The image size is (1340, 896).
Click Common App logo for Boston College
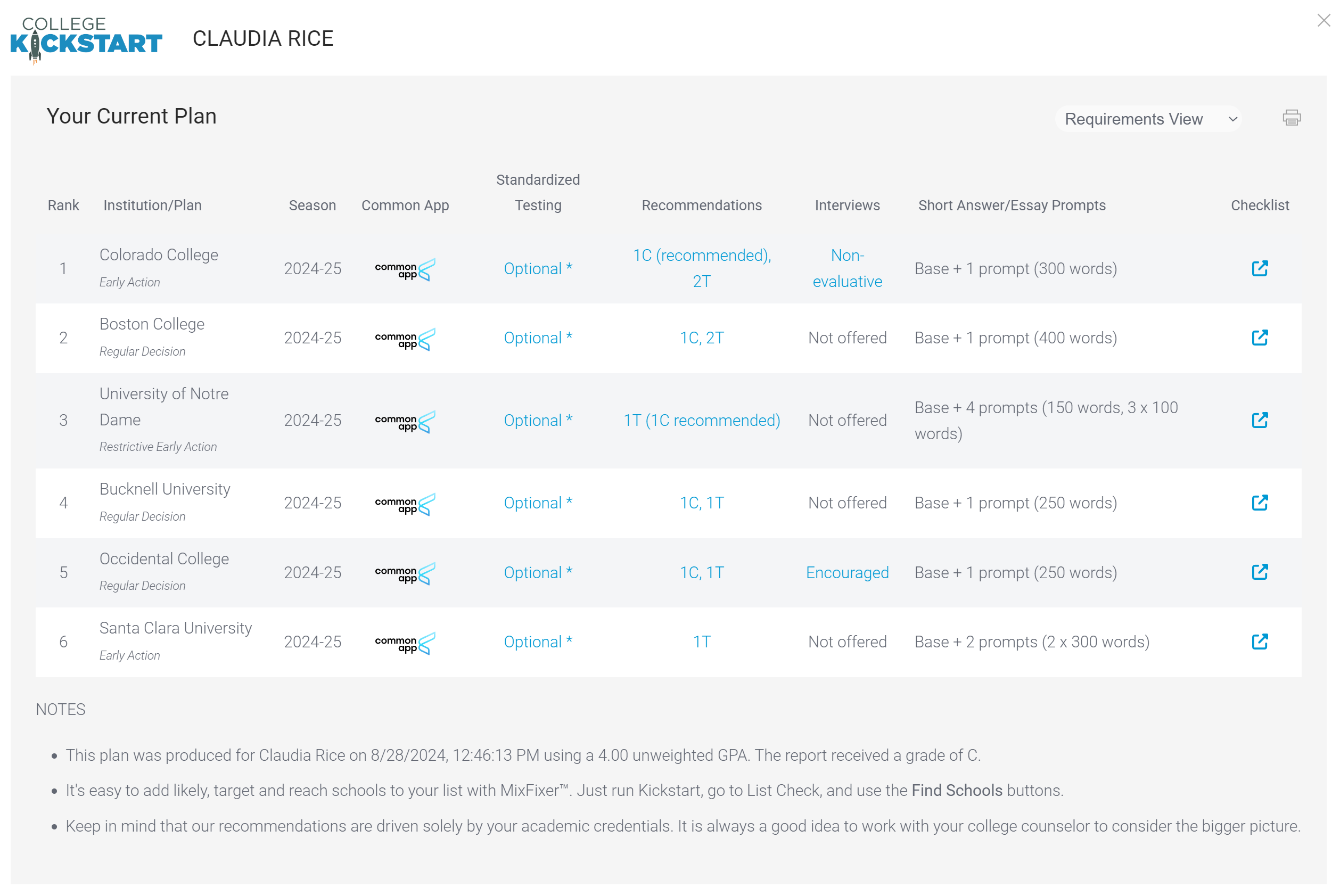(x=405, y=339)
